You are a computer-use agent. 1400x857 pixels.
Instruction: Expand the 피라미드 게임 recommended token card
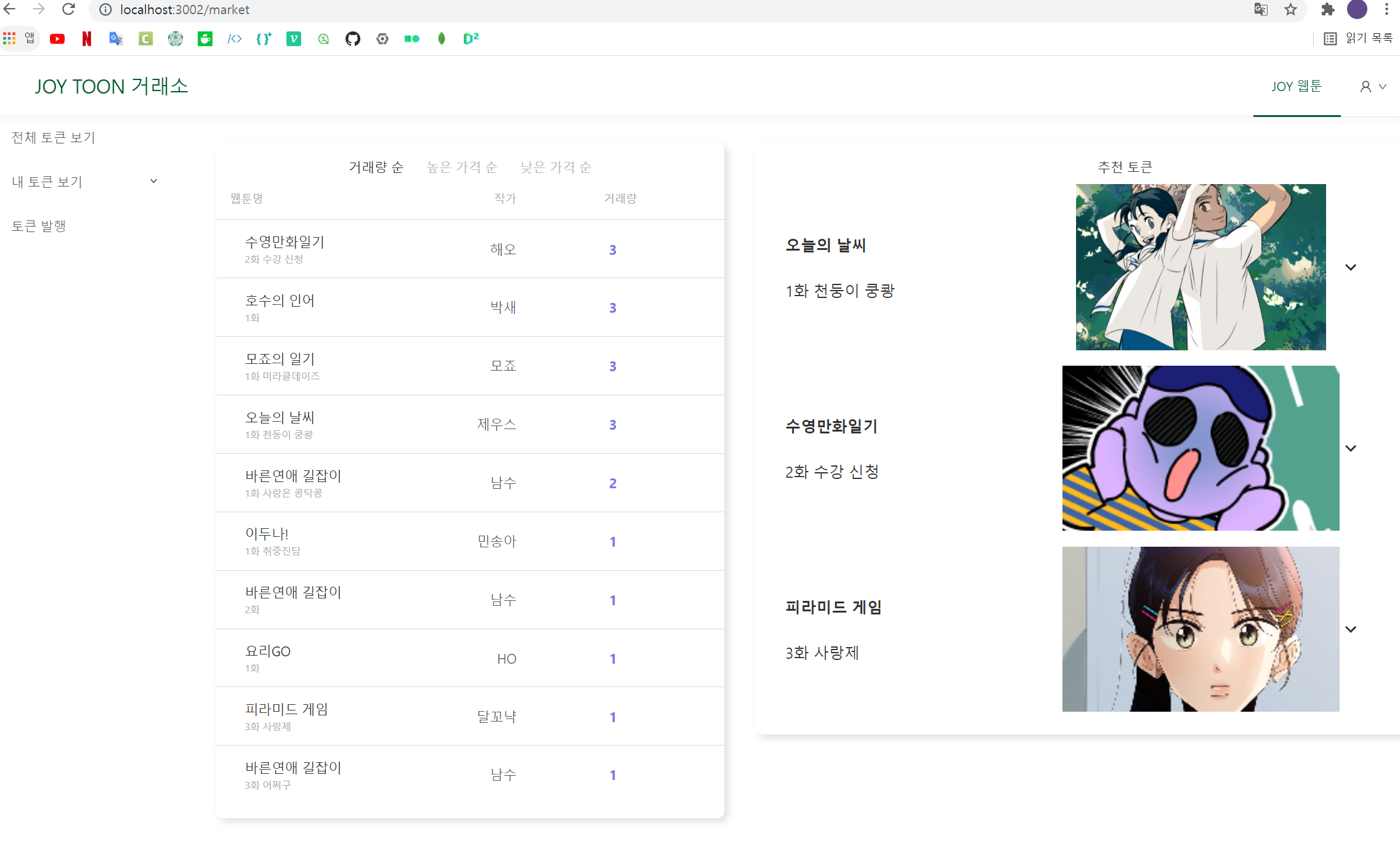[1352, 629]
